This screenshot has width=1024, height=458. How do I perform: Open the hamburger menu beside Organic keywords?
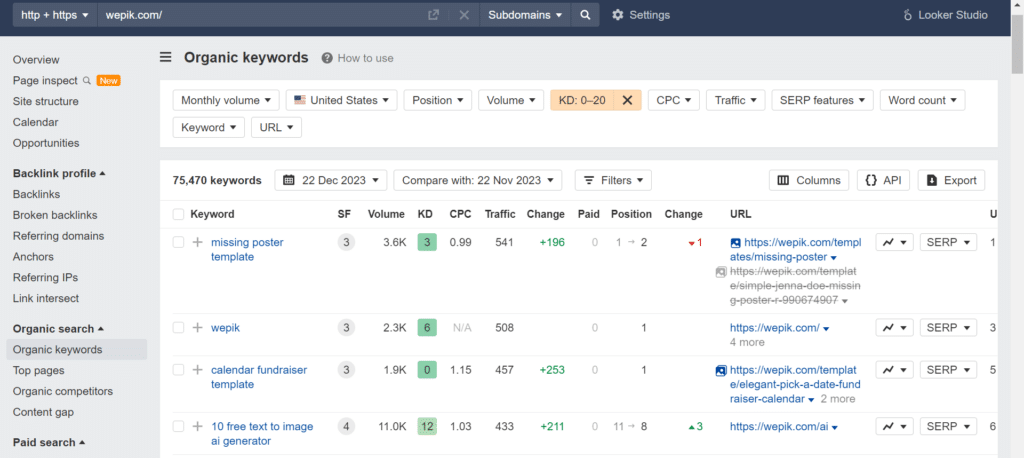click(x=166, y=57)
